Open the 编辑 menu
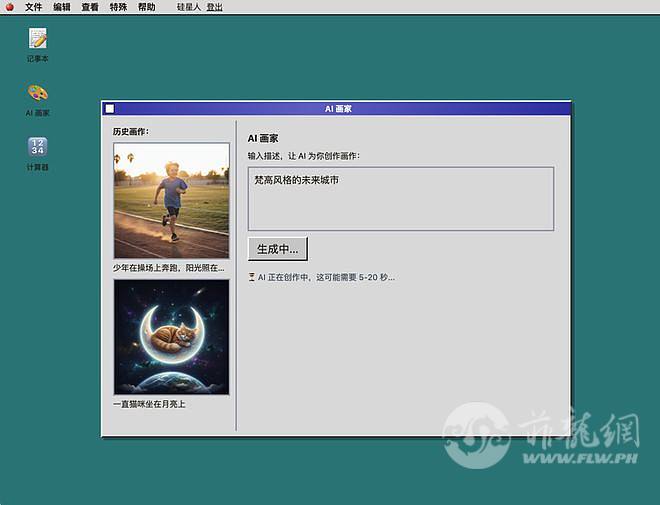The height and width of the screenshot is (505, 660). click(62, 7)
